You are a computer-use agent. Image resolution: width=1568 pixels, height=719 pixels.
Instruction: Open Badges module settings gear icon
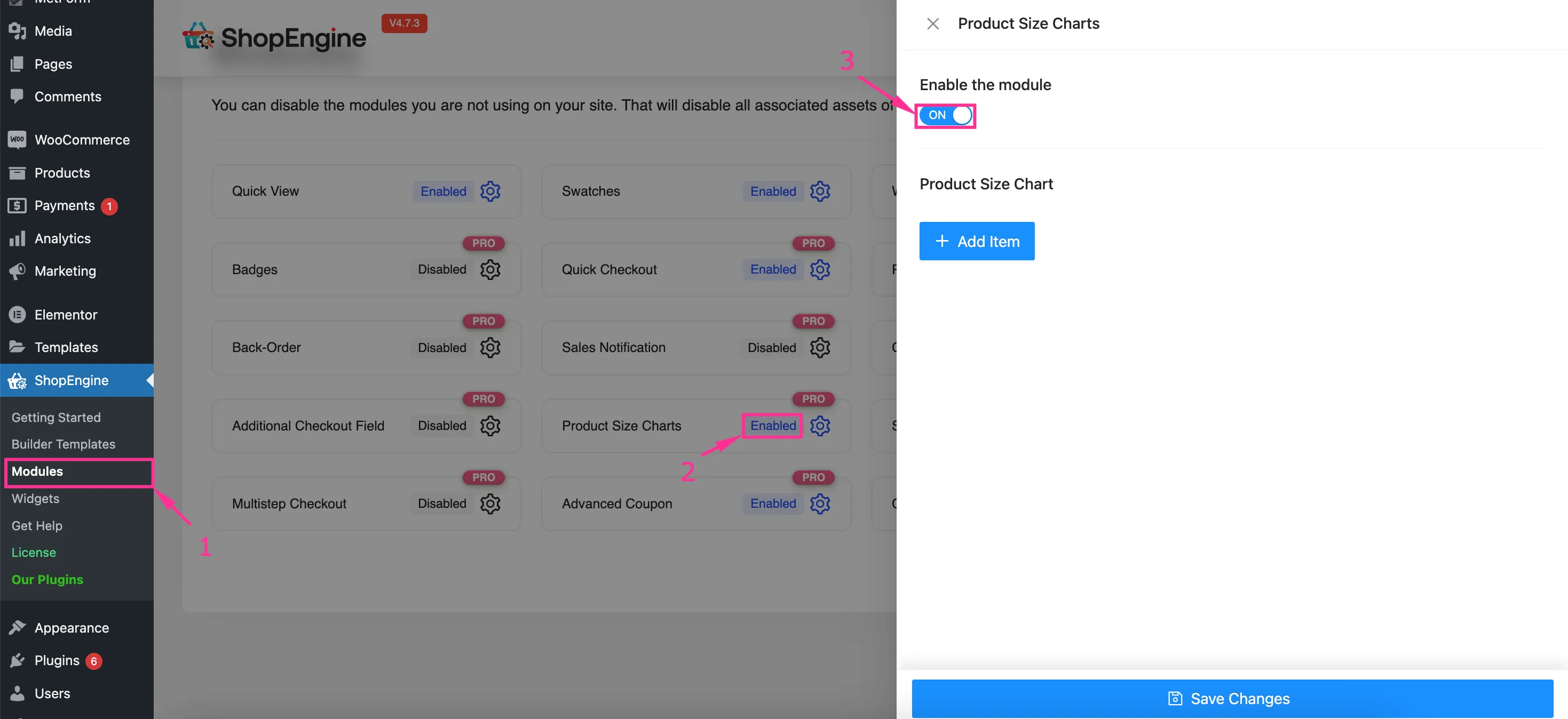490,269
